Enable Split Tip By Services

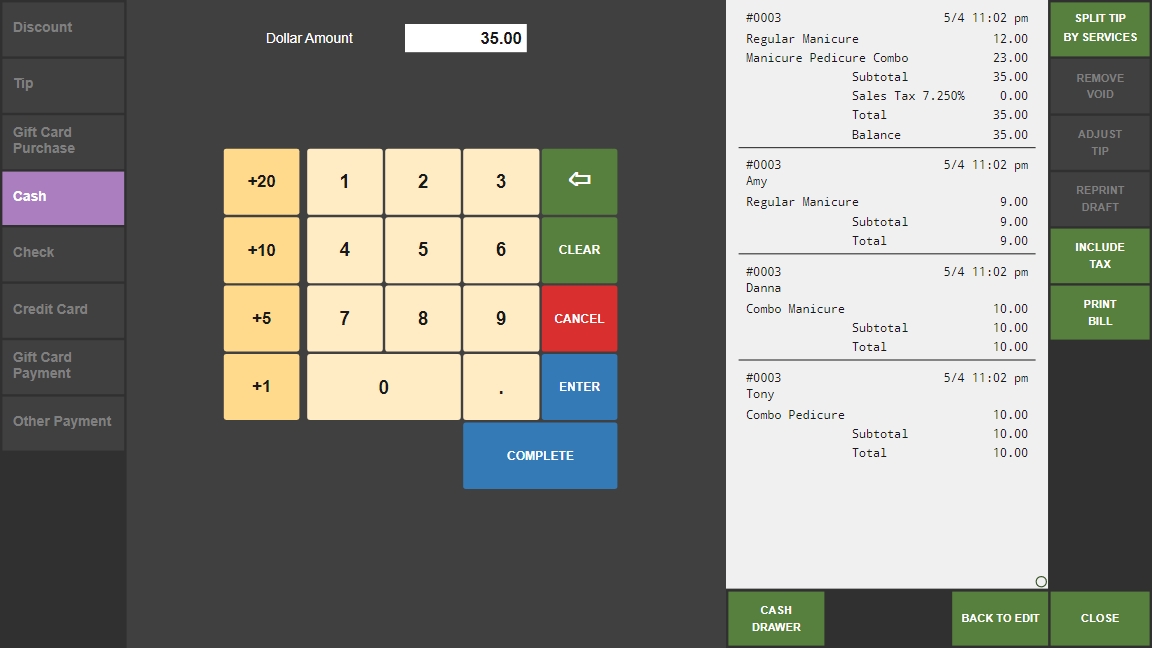[x=1100, y=28]
